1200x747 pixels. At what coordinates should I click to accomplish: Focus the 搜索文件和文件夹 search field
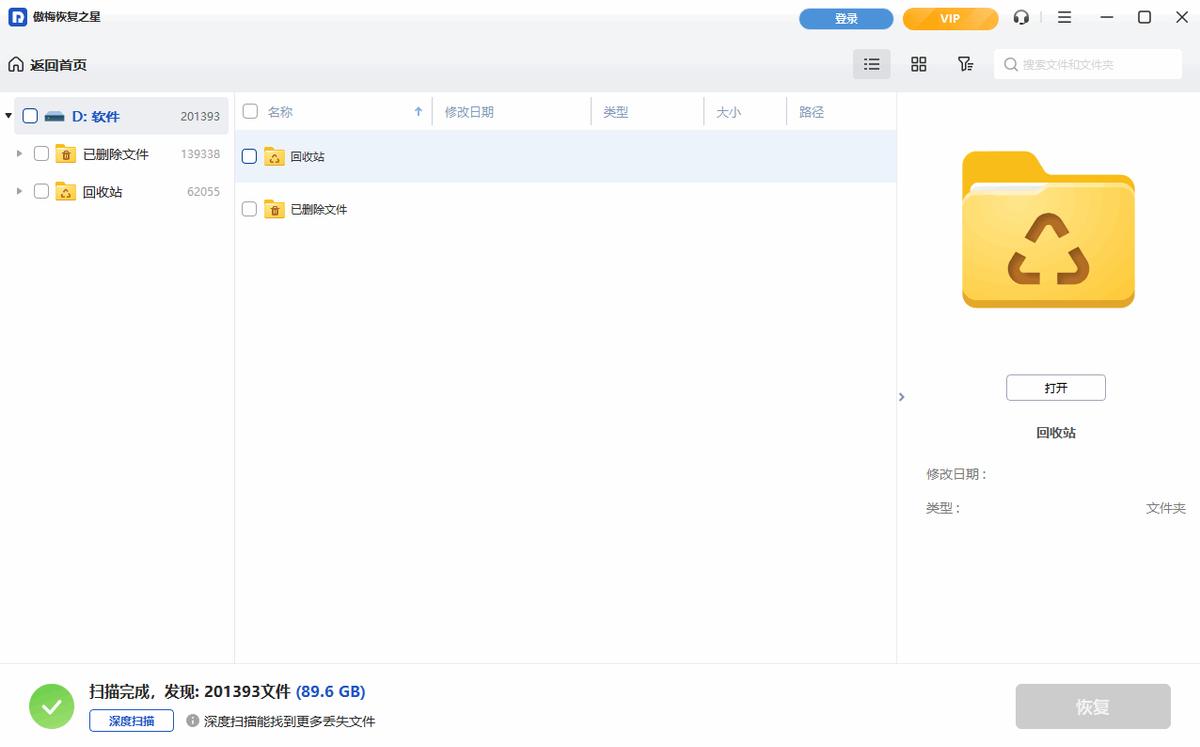[1088, 65]
